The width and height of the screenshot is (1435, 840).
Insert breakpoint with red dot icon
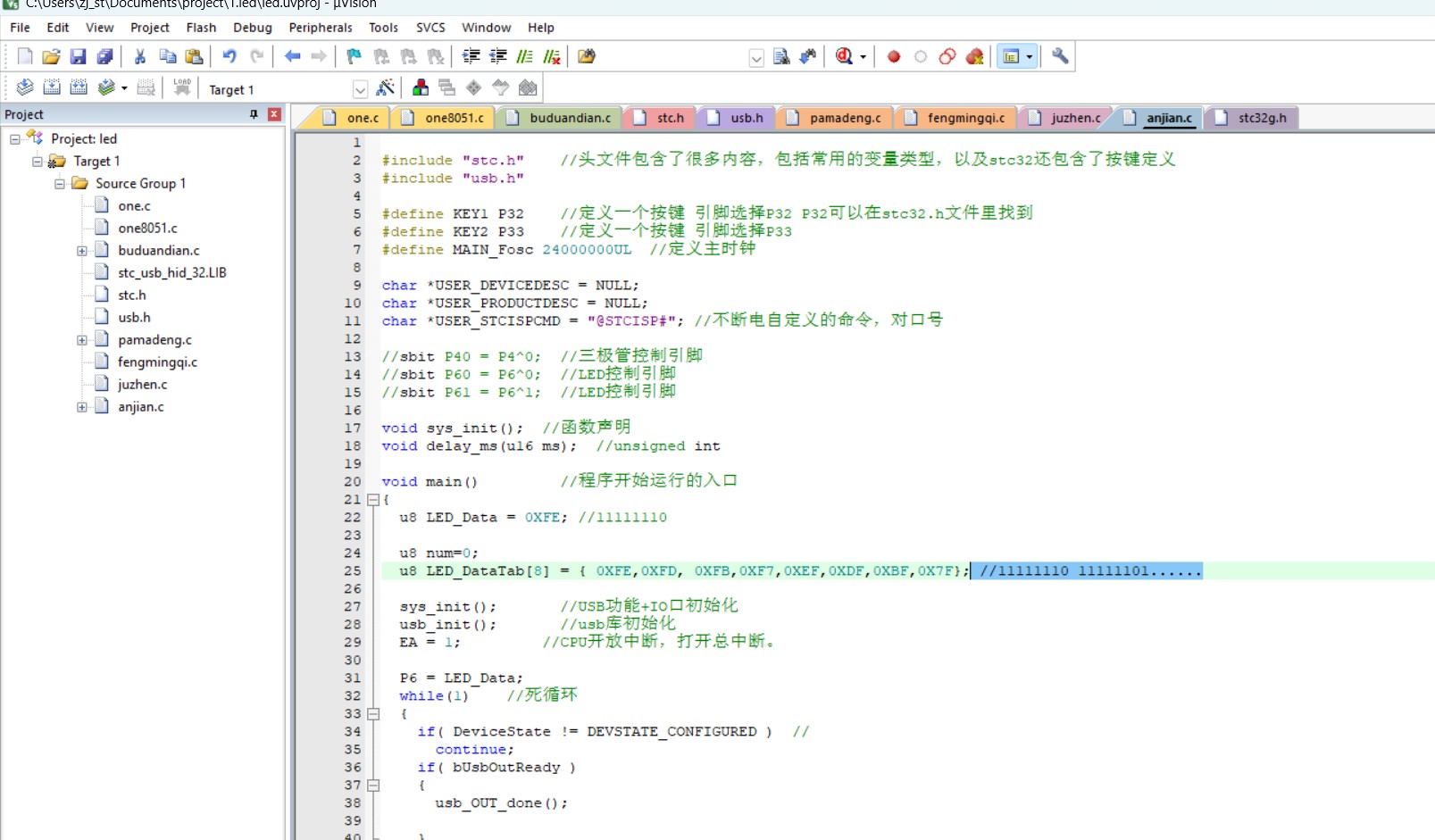894,56
